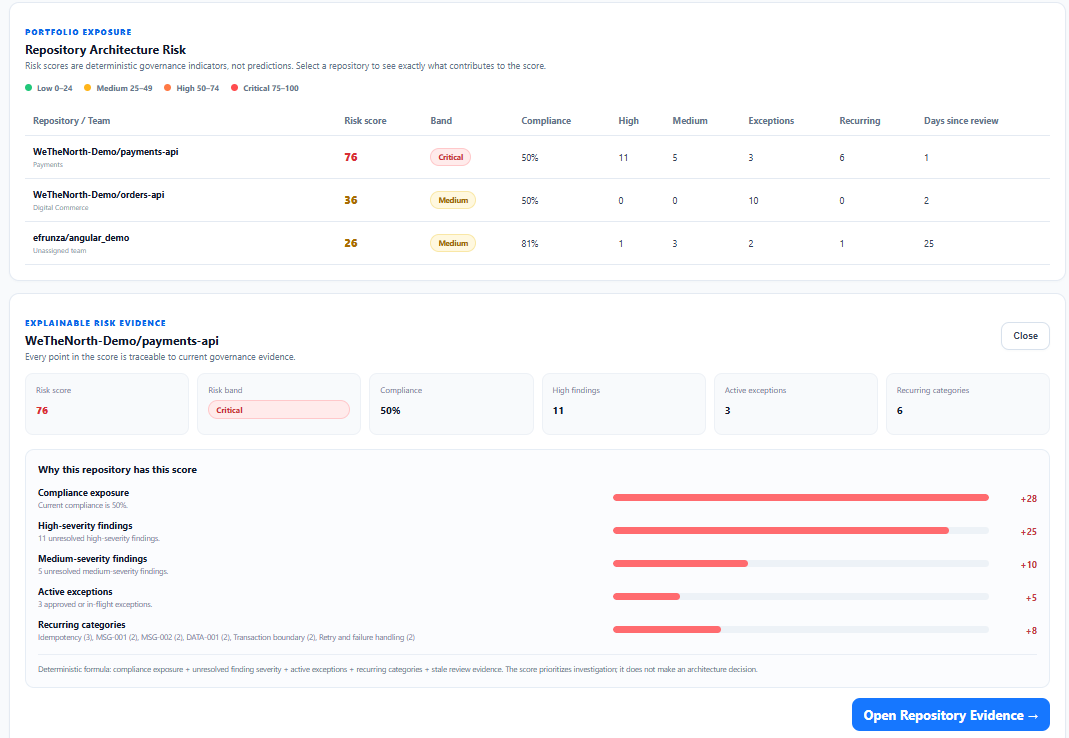The width and height of the screenshot is (1069, 738).
Task: Click the Deterministic formula footnote text
Action: tap(397, 669)
